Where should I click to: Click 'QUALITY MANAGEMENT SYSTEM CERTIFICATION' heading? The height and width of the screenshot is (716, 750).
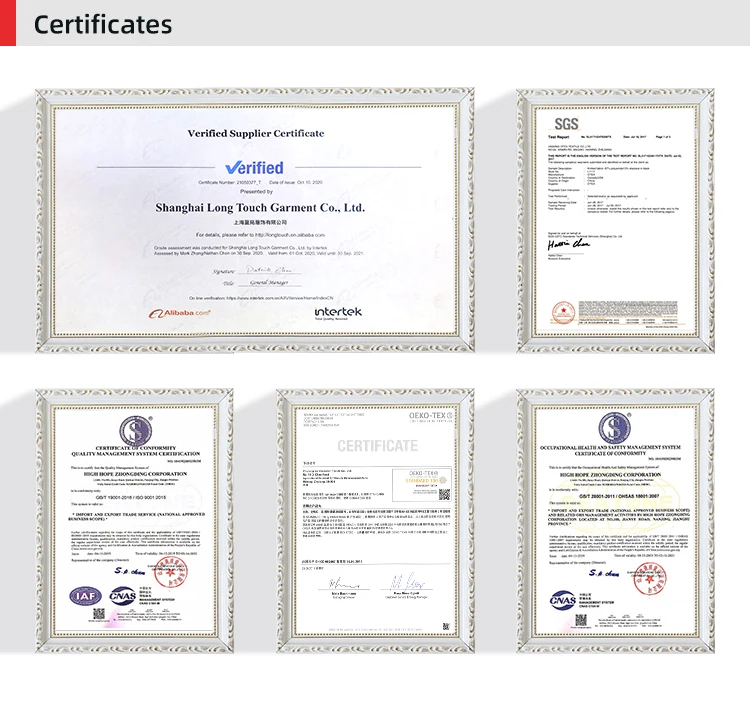pos(136,454)
